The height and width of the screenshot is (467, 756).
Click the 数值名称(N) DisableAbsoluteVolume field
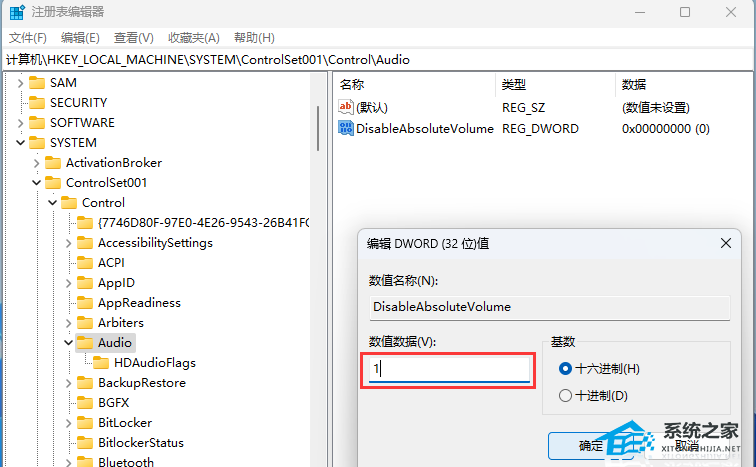click(x=550, y=307)
